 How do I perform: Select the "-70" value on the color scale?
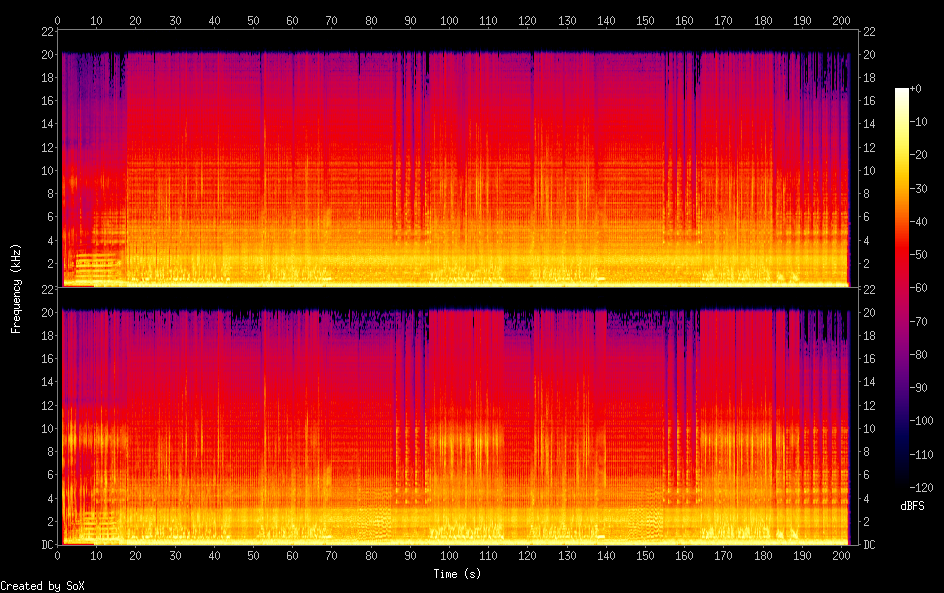point(919,321)
